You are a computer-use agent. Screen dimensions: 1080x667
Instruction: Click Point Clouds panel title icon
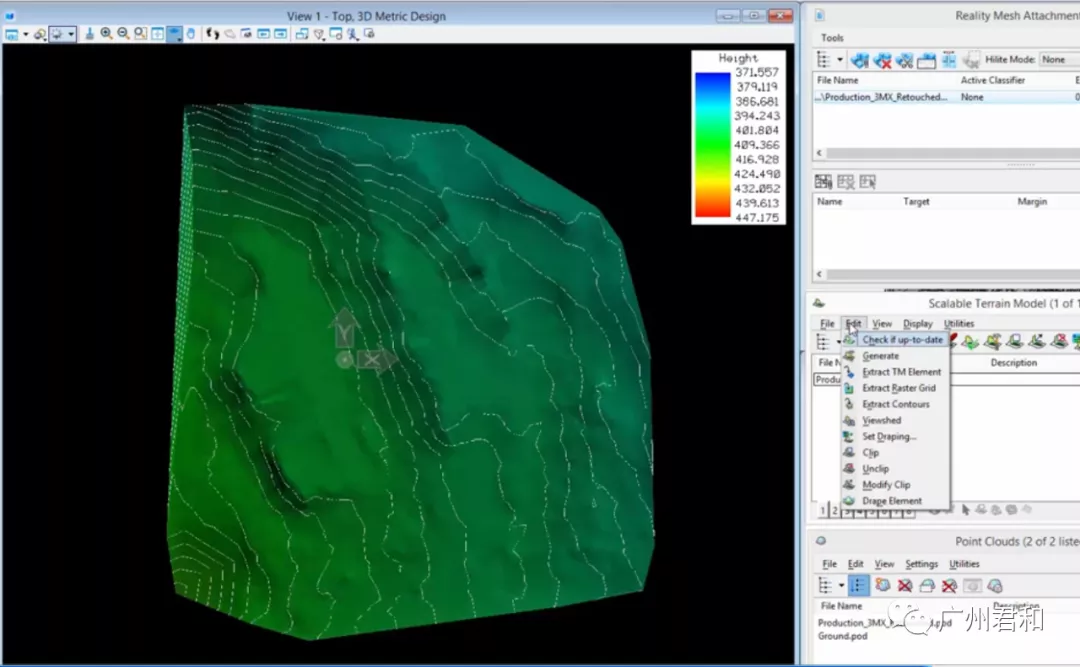(820, 541)
